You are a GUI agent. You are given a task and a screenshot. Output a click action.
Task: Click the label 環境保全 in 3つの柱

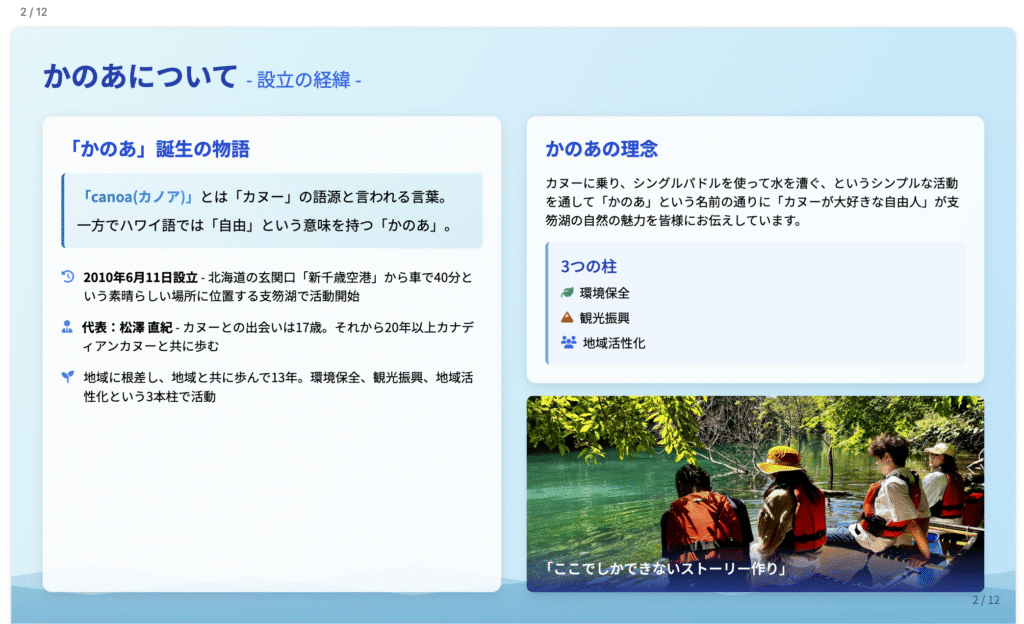pos(605,293)
